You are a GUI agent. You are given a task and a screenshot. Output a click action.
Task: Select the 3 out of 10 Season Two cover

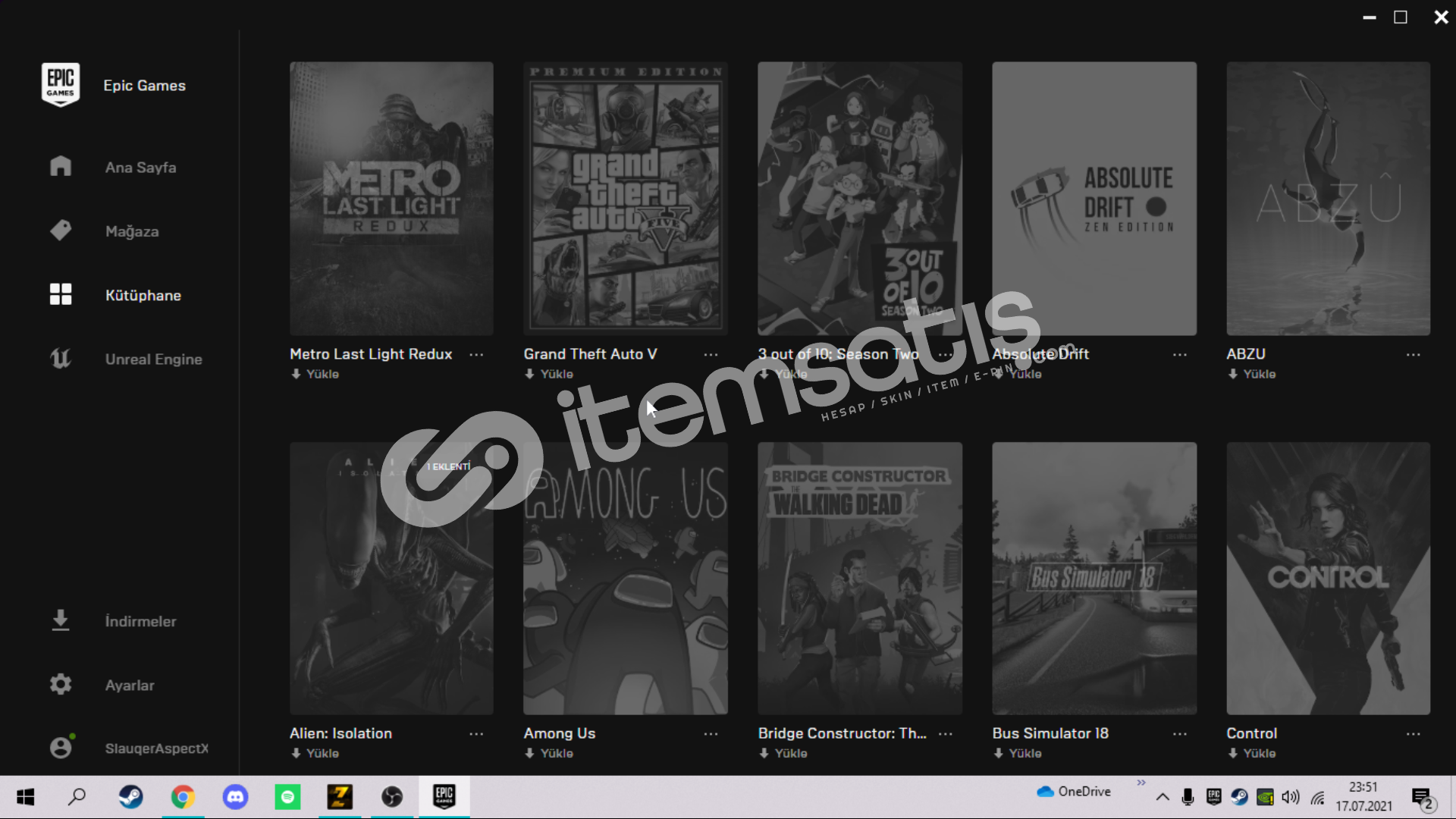tap(860, 199)
